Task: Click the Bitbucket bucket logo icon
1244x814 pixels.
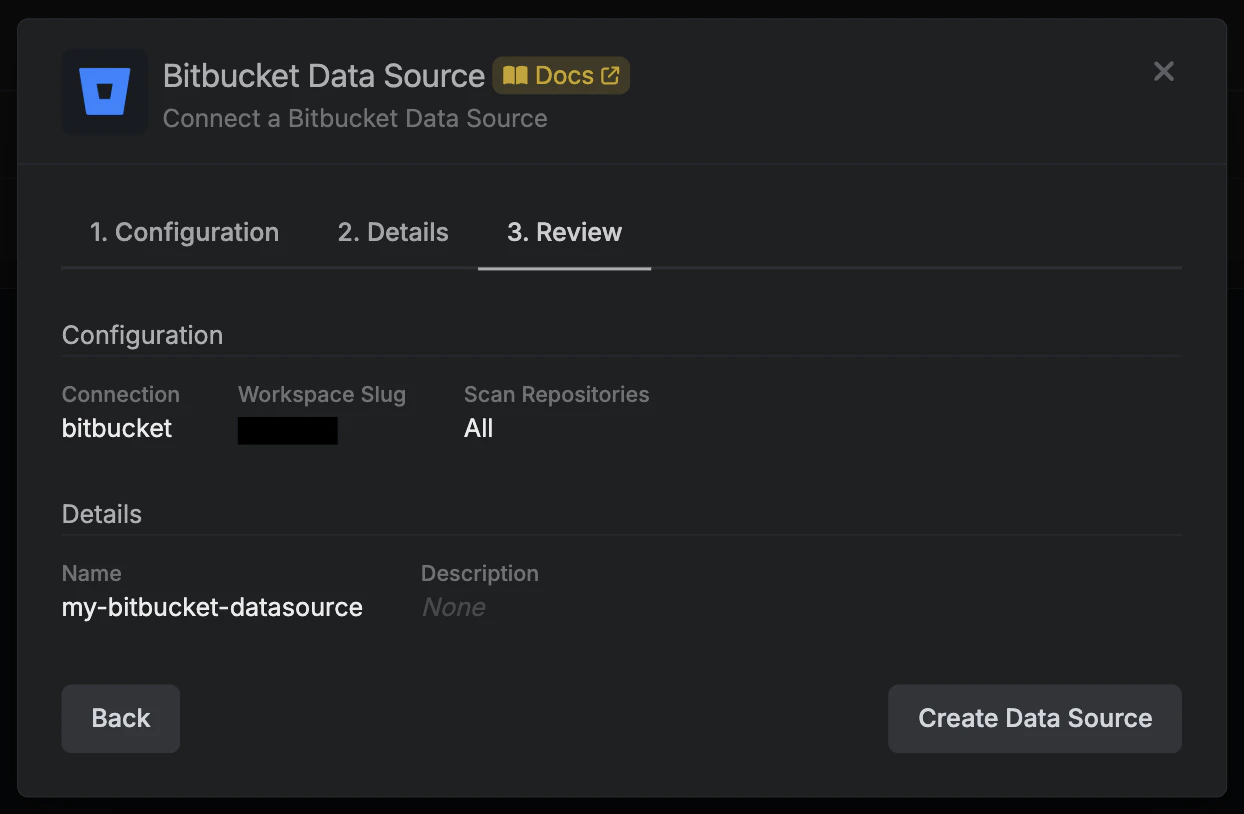Action: pos(104,92)
